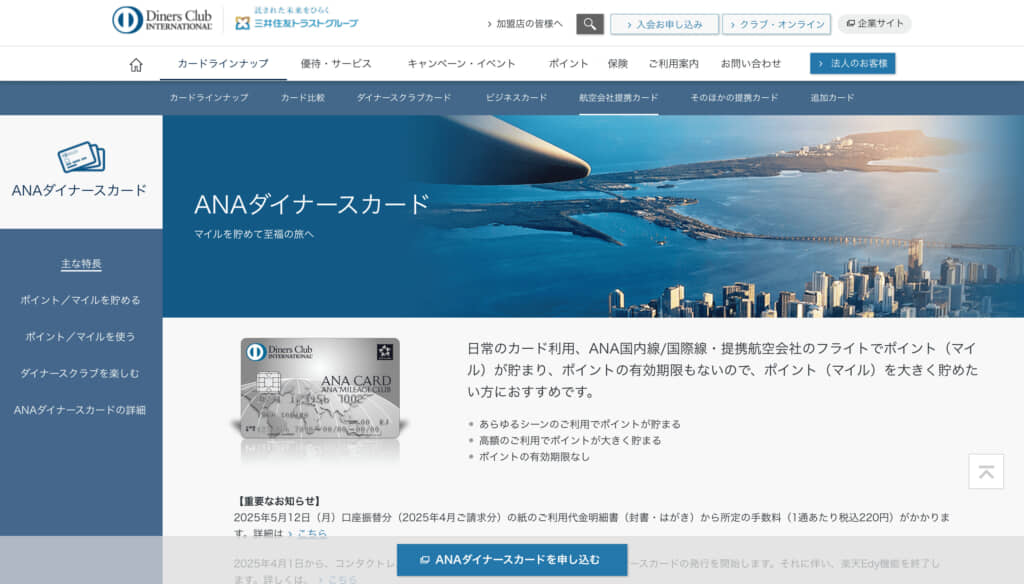The height and width of the screenshot is (584, 1024).
Task: Click the Diners Club International logo
Action: [x=162, y=20]
